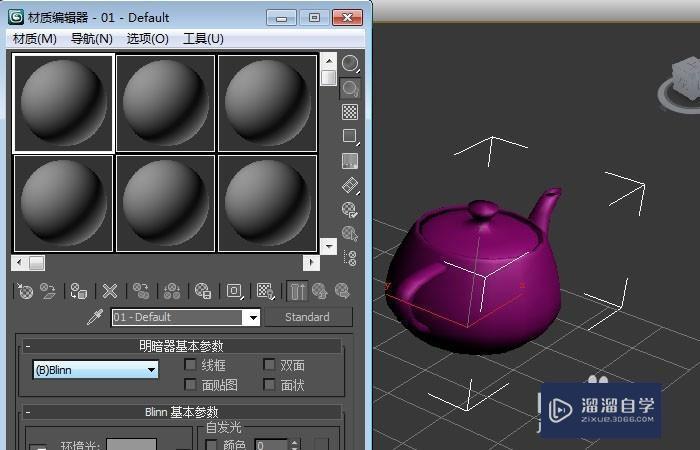Click the Make Unique icon
The image size is (700, 450).
coord(172,291)
